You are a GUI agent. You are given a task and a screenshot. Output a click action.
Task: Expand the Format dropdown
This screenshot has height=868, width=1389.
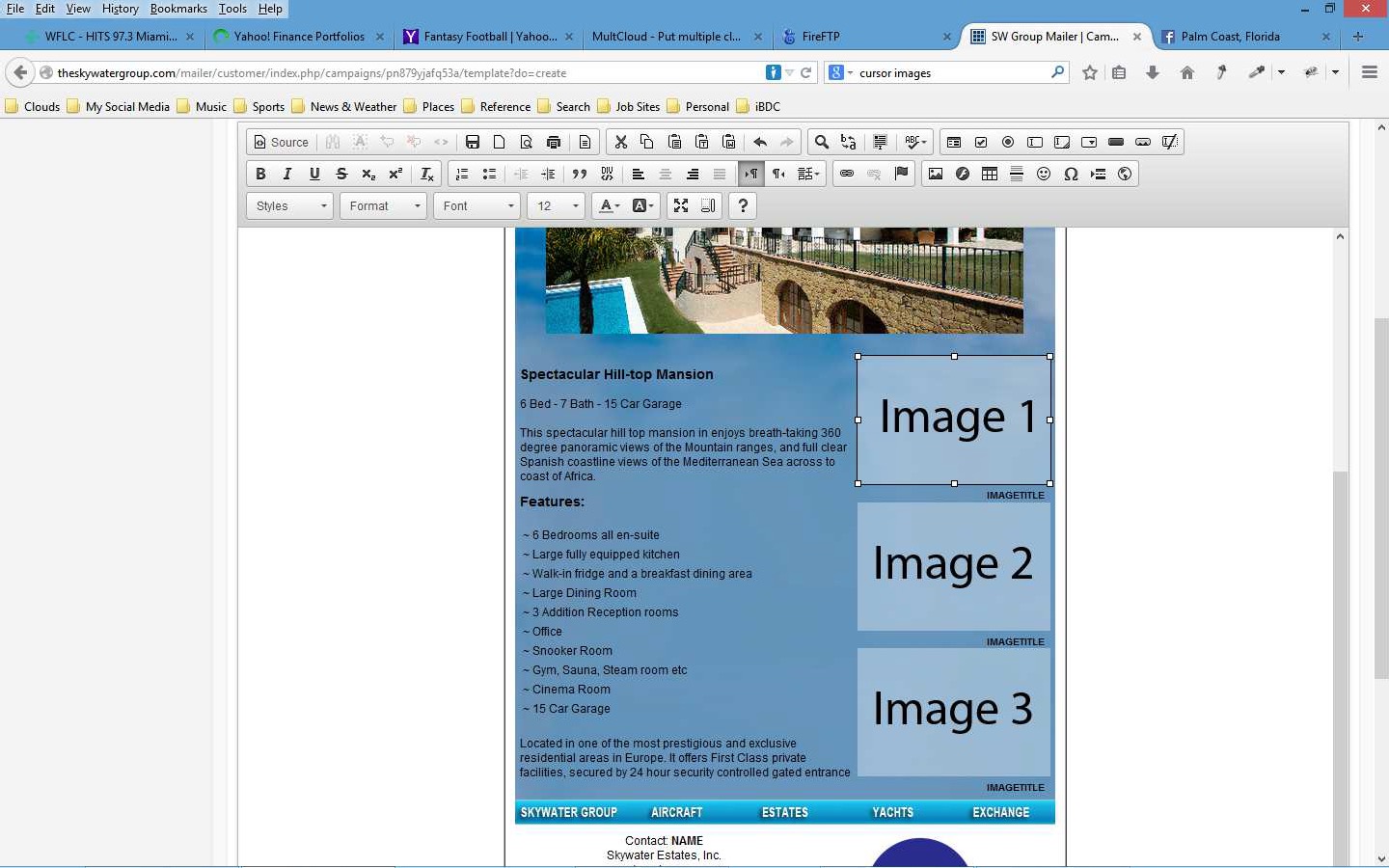click(x=384, y=205)
